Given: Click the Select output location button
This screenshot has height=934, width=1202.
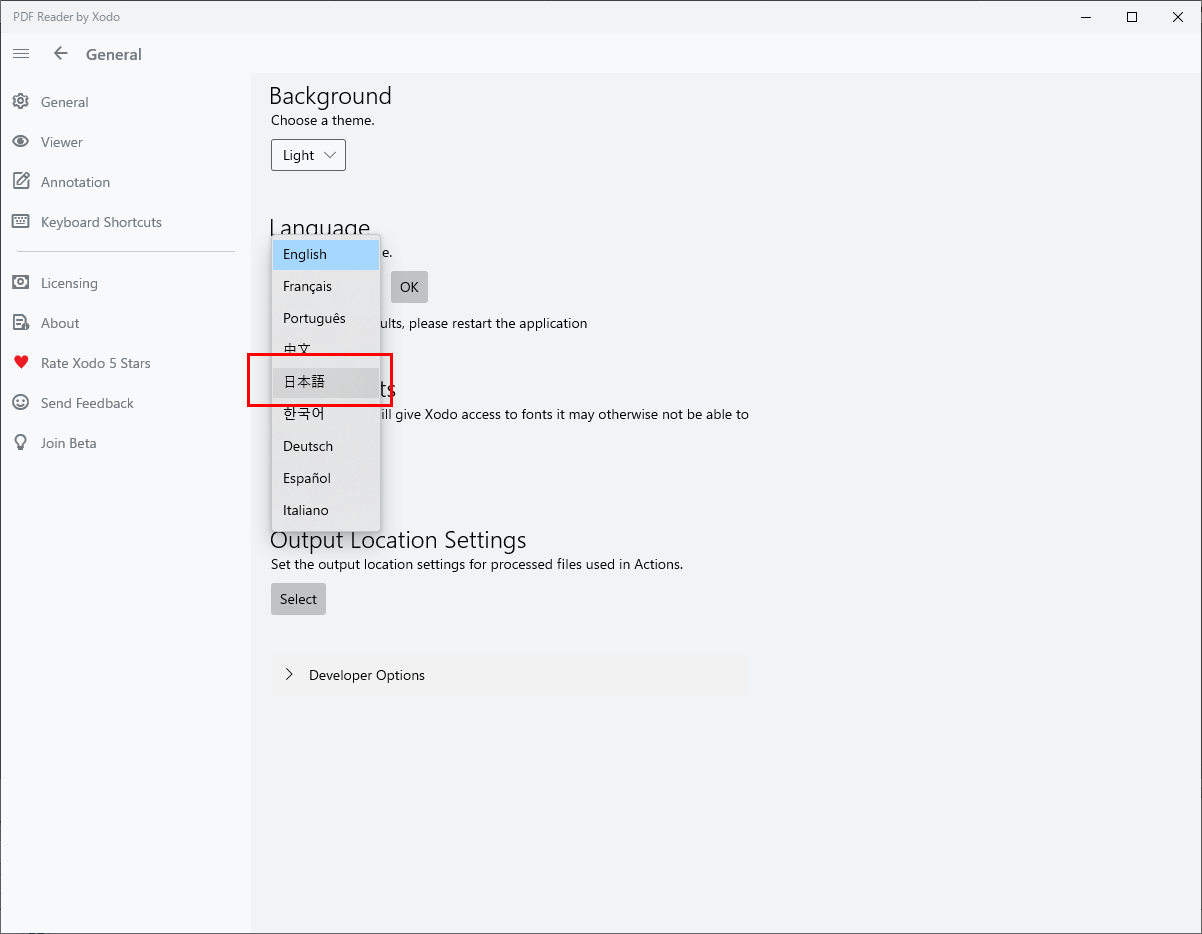Looking at the screenshot, I should tap(298, 599).
